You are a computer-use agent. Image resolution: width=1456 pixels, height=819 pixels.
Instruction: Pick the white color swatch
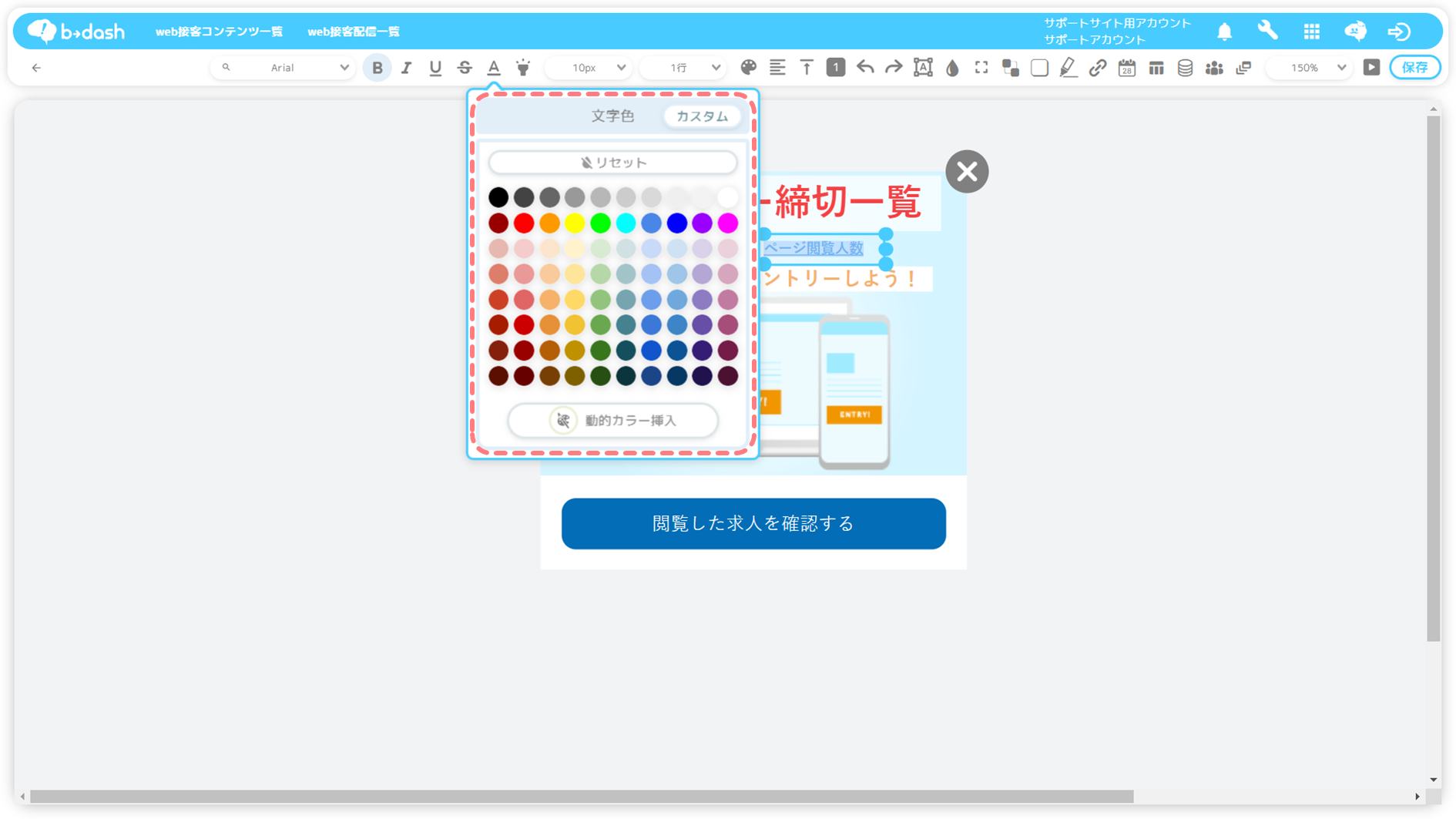tap(728, 197)
